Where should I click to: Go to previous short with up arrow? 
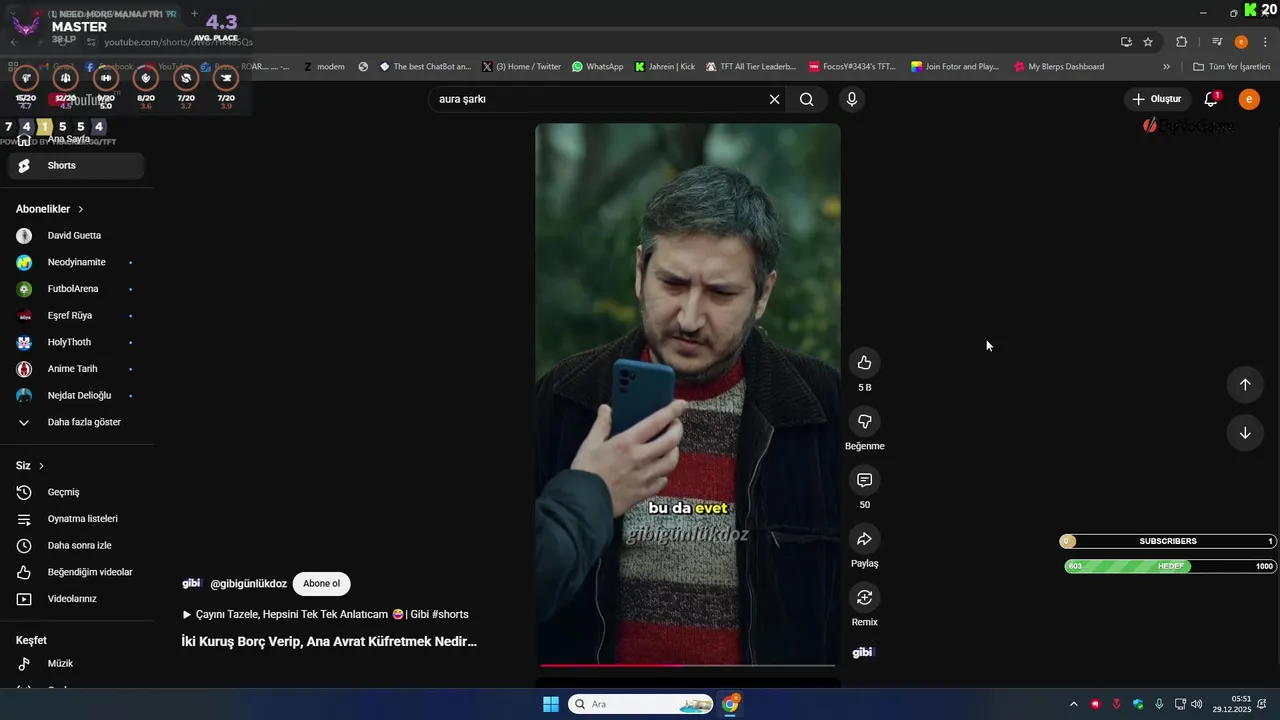[1245, 385]
